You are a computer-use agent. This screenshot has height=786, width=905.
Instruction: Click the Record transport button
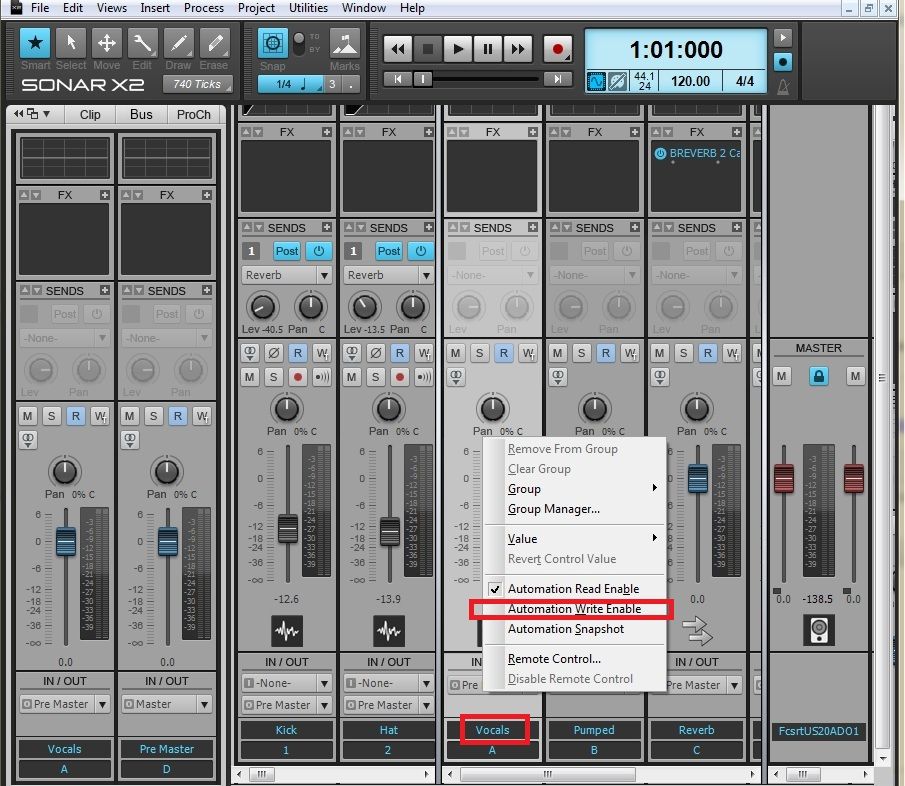click(x=557, y=49)
